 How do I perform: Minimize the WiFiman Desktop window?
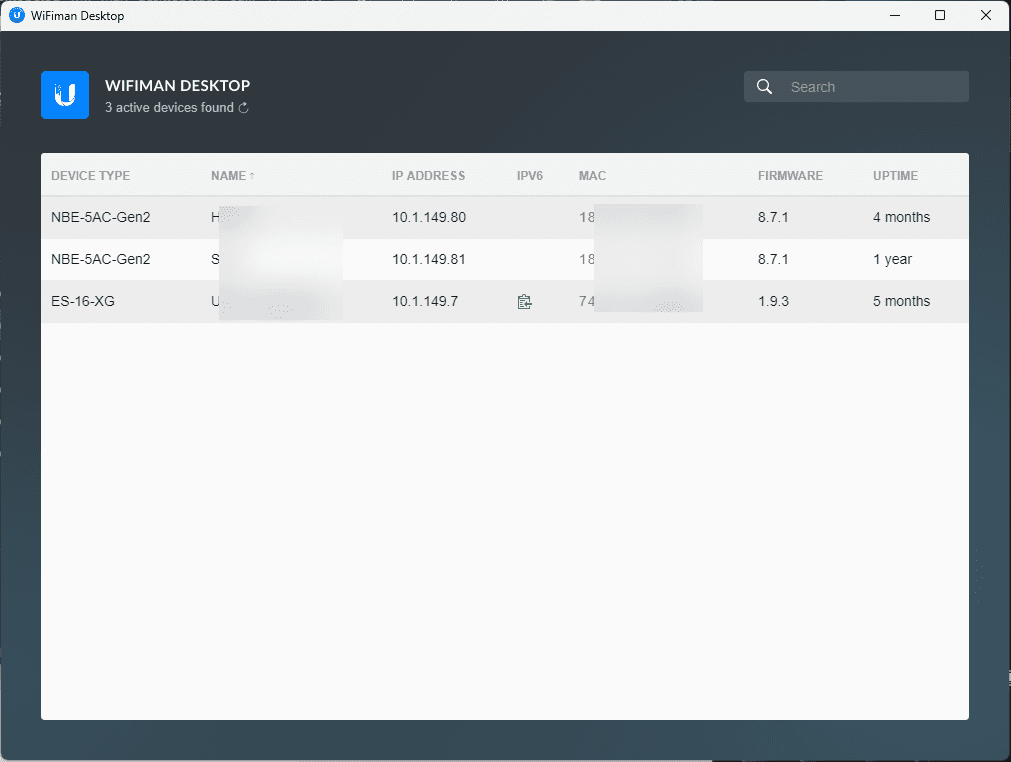click(895, 15)
